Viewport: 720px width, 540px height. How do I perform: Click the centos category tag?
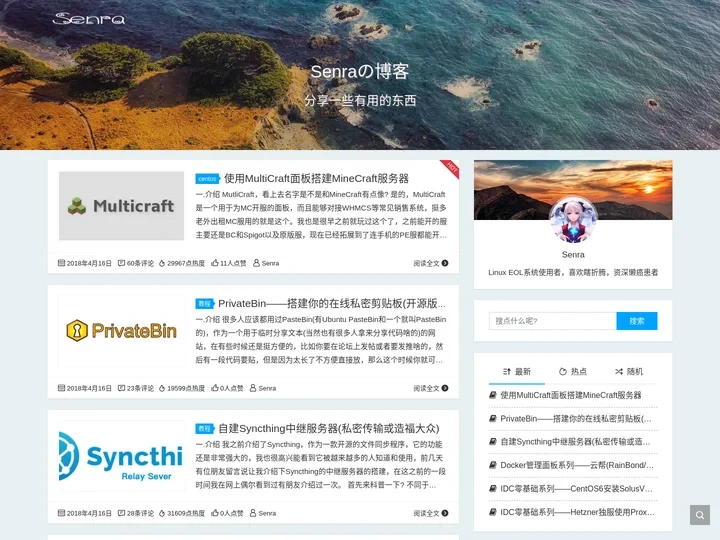(x=207, y=179)
